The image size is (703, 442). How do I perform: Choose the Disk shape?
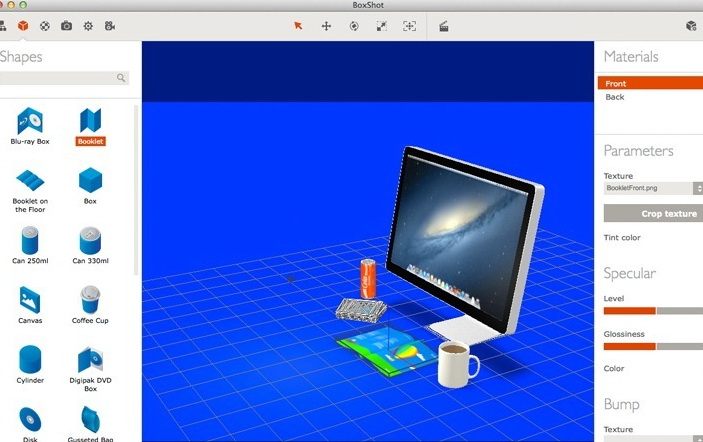pyautogui.click(x=30, y=424)
